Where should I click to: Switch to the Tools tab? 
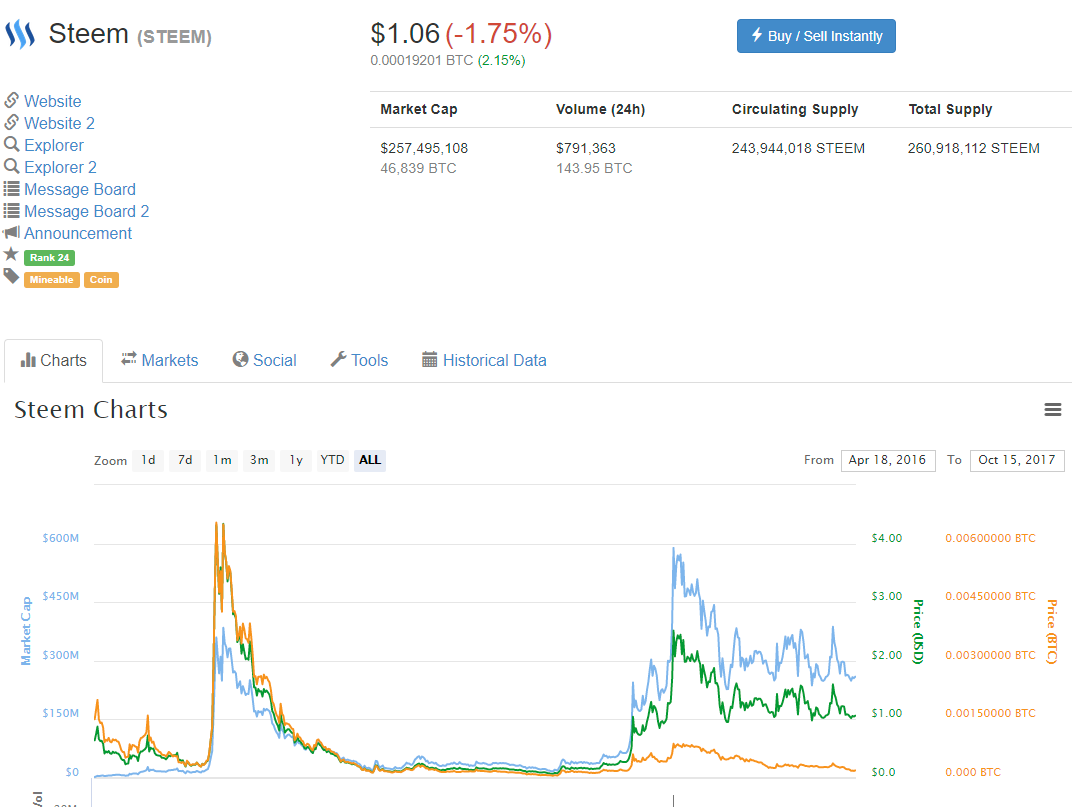(x=360, y=360)
